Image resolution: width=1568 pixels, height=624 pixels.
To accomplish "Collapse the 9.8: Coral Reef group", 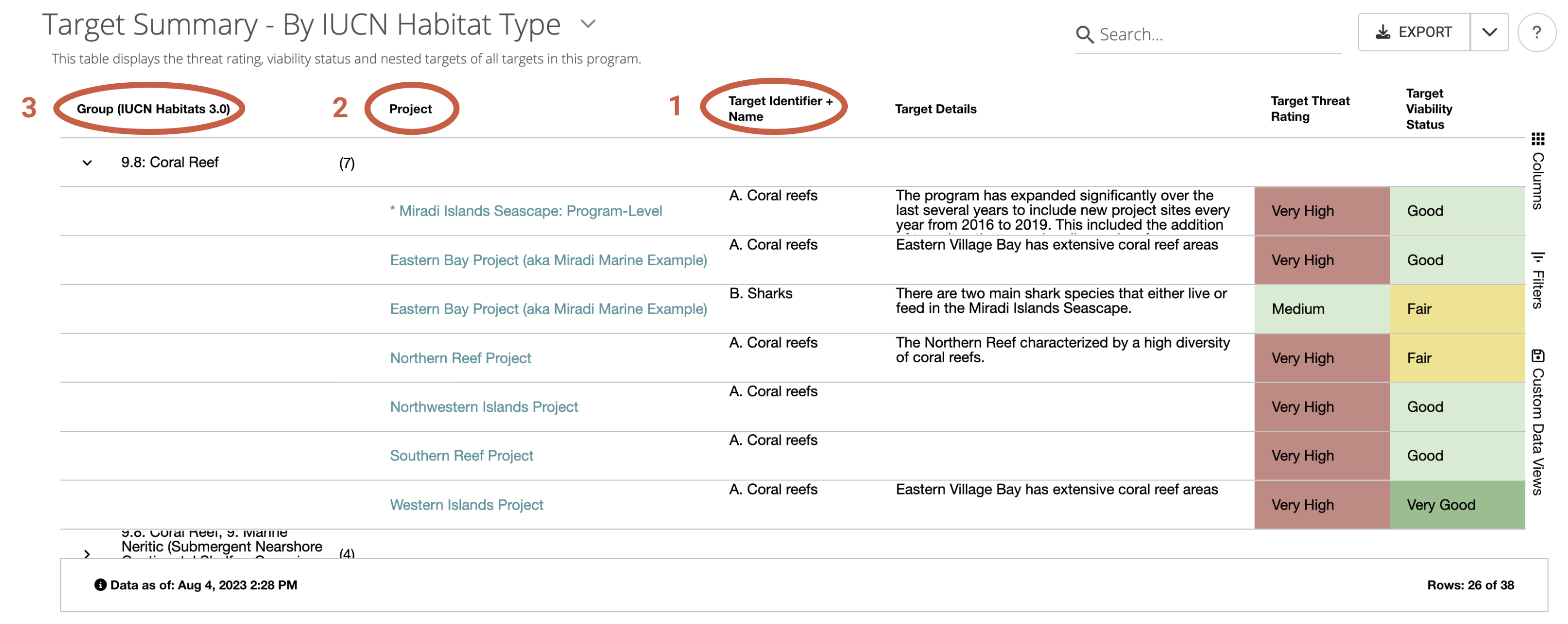I will coord(87,163).
